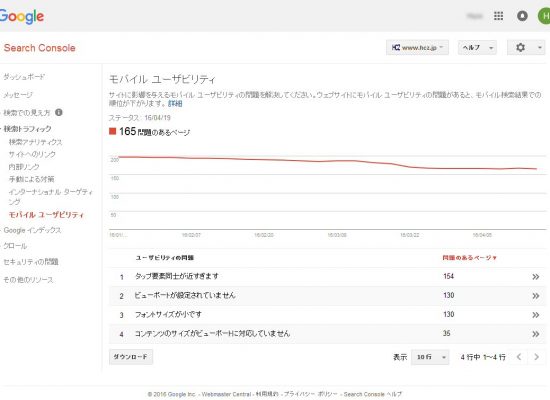Viewport: 550px width, 400px height.
Task: Click the red 165 問題のあるページ legend swatch
Action: (x=112, y=131)
